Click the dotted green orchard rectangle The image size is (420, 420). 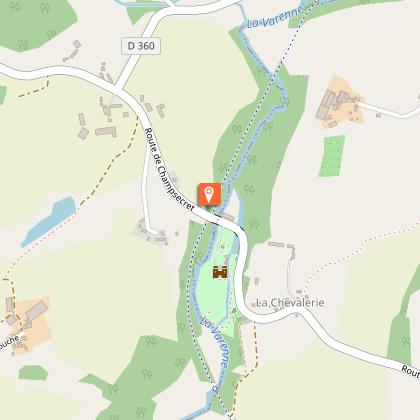[x=332, y=156]
